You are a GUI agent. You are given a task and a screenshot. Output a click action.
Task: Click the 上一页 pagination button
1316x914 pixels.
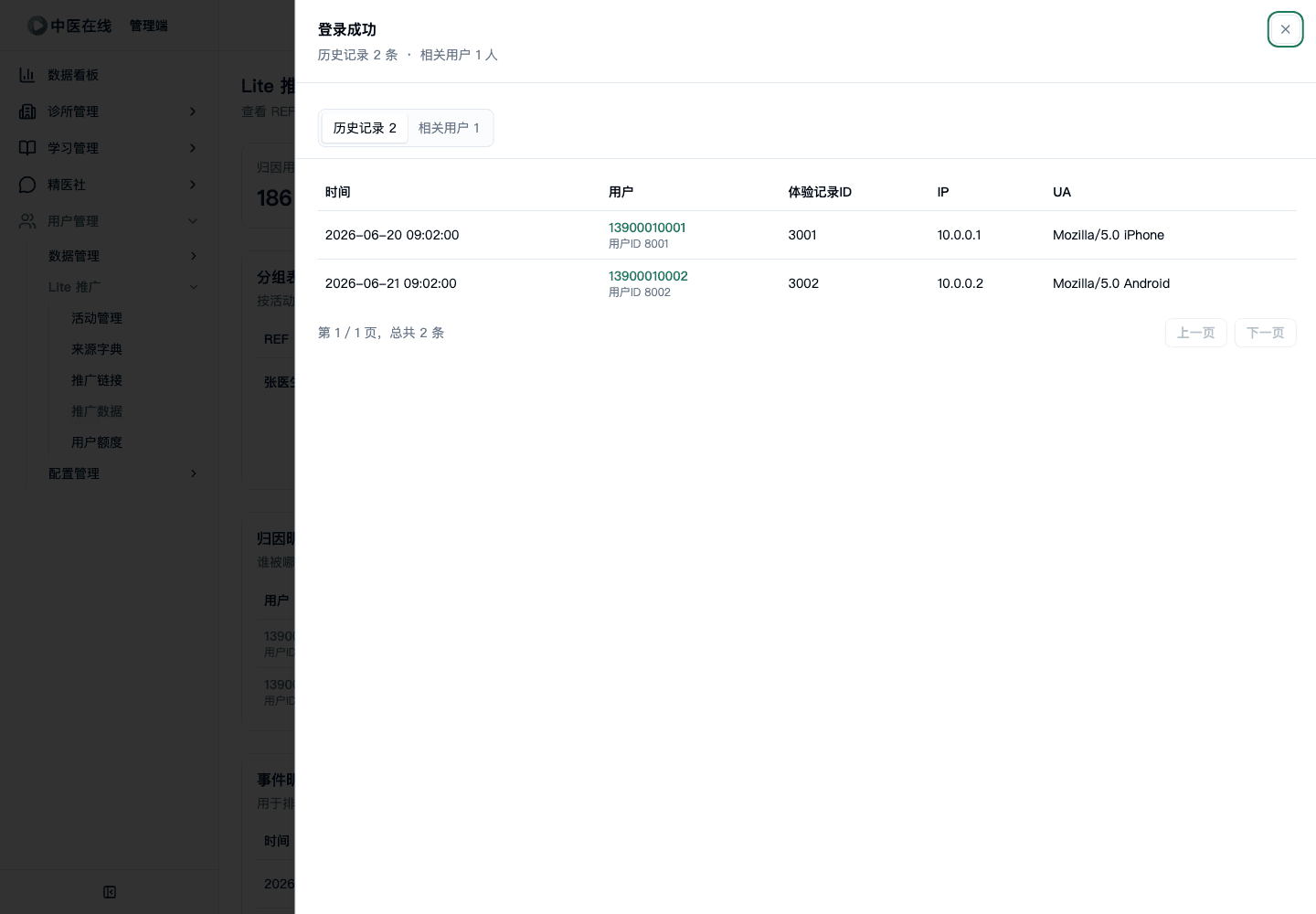tap(1195, 333)
